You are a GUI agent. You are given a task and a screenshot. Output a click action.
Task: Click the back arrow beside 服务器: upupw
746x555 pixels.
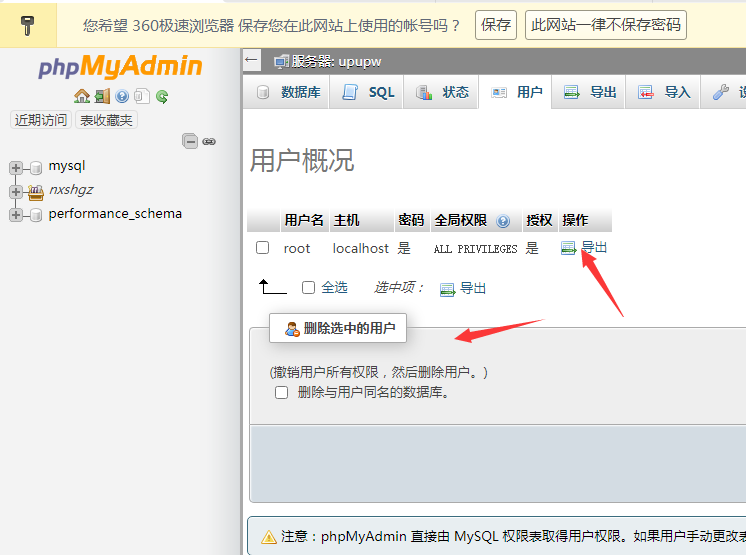252,61
